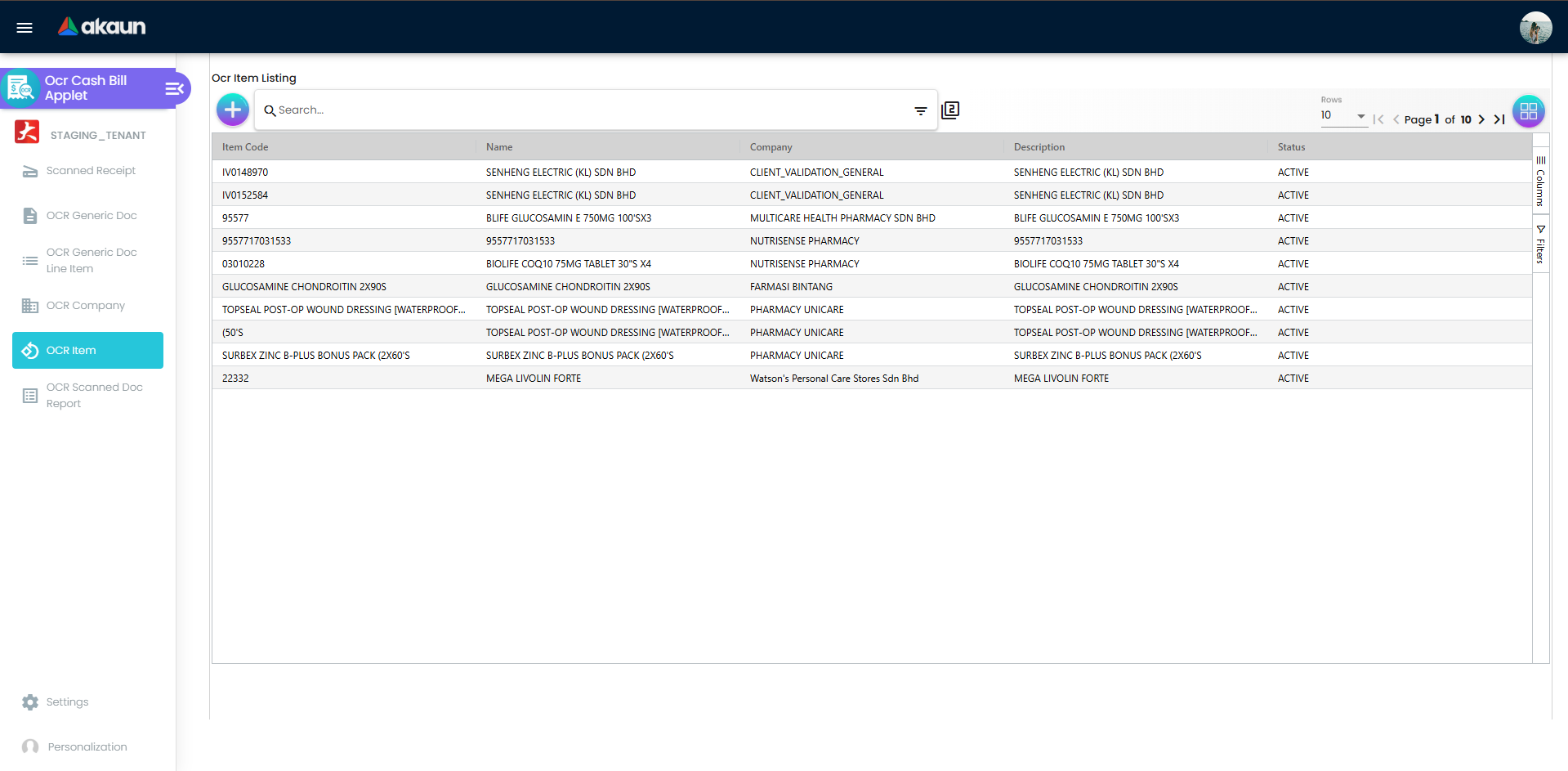Click the OCR Item tag icon
Viewport: 1568px width, 771px height.
coord(30,351)
